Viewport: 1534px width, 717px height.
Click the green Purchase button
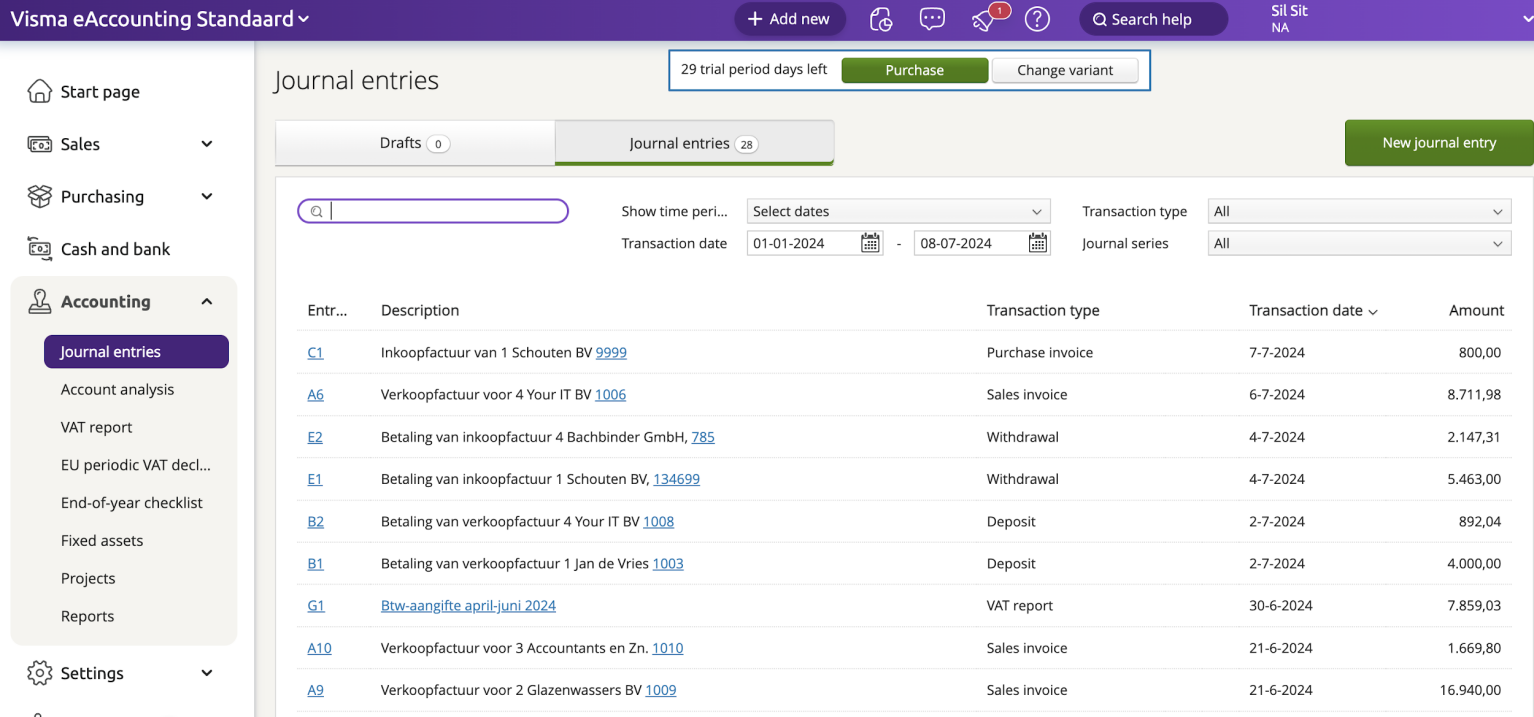[914, 70]
